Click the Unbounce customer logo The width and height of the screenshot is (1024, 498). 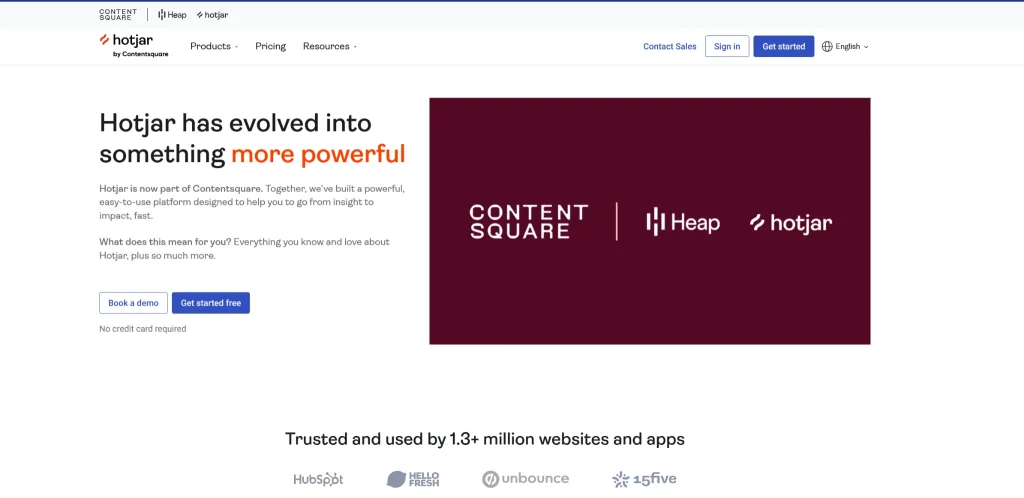tap(526, 479)
